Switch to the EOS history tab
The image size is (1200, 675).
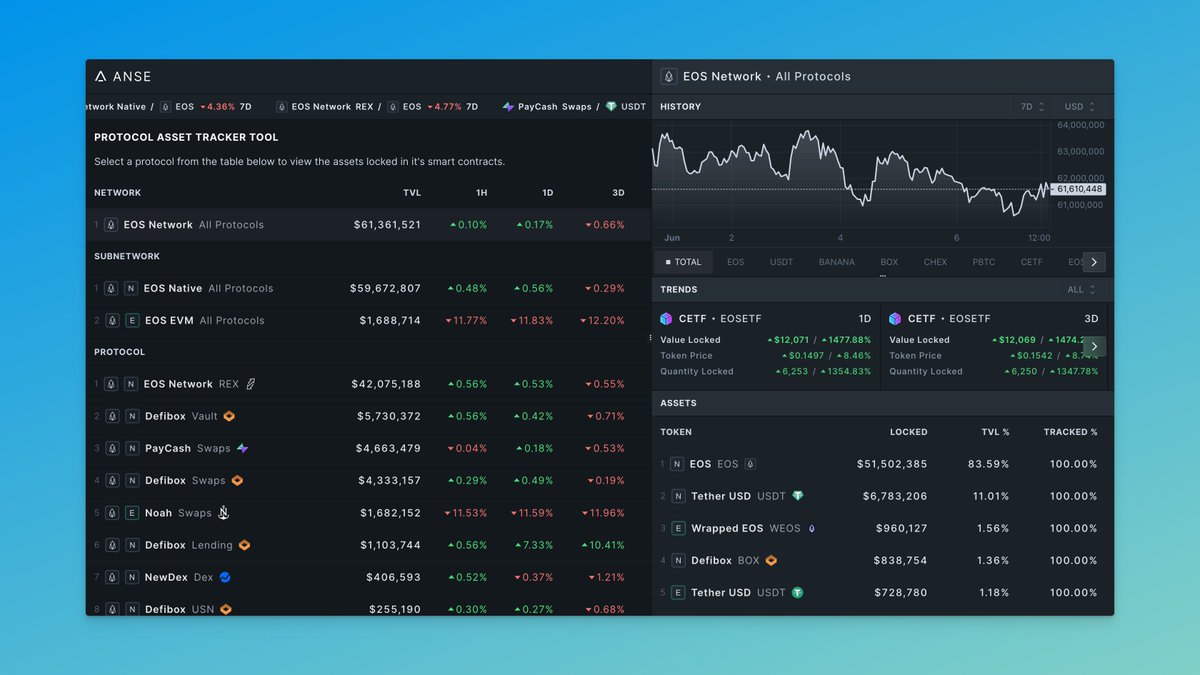pos(736,262)
